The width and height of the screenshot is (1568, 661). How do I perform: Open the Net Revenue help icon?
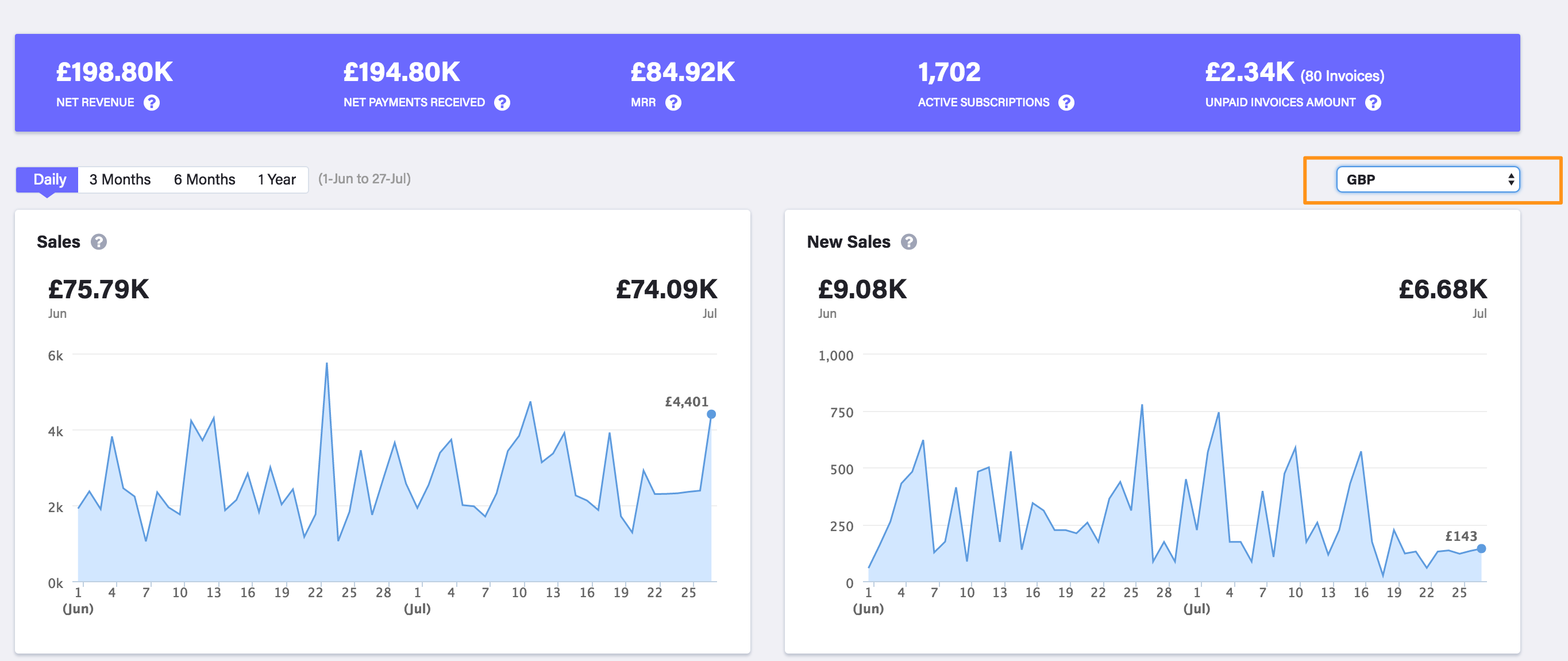point(152,103)
